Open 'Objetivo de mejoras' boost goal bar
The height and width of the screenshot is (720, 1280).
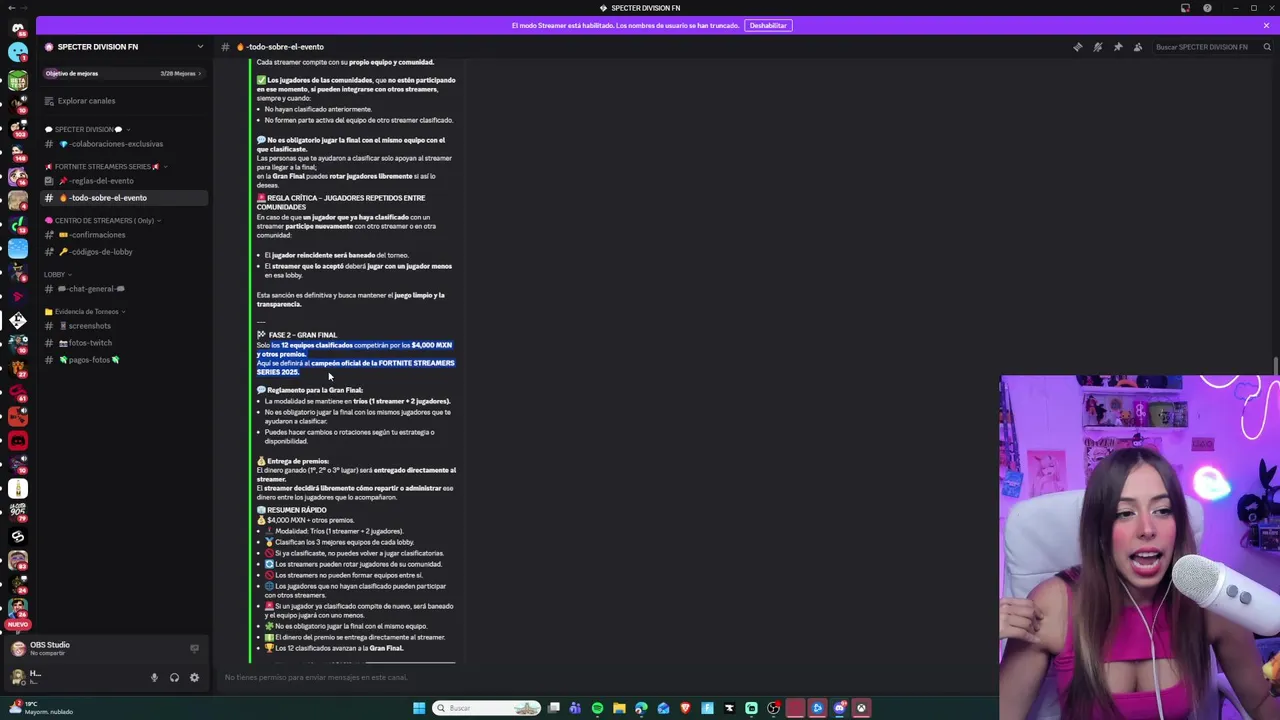point(124,73)
